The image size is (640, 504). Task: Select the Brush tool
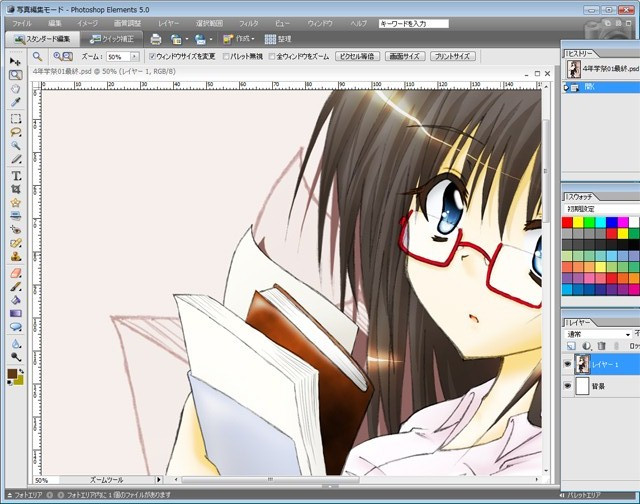[16, 286]
